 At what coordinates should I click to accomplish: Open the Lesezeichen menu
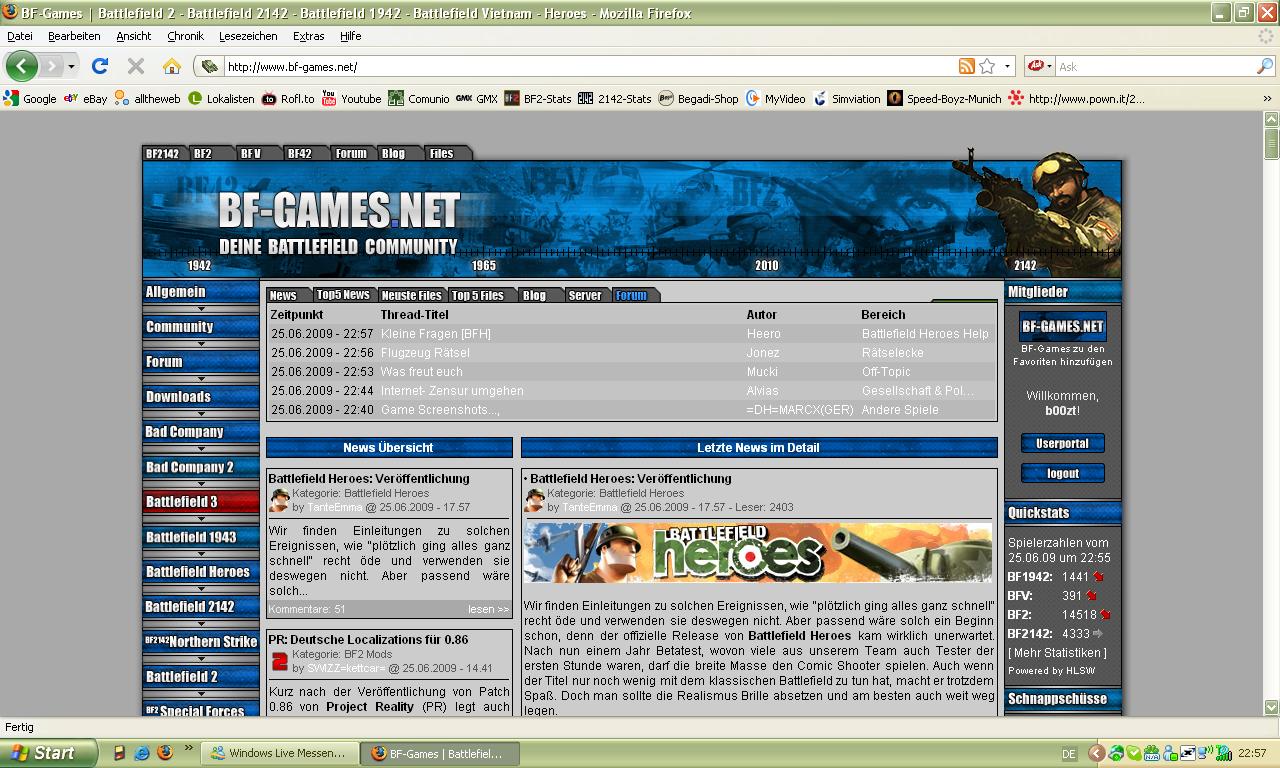248,36
